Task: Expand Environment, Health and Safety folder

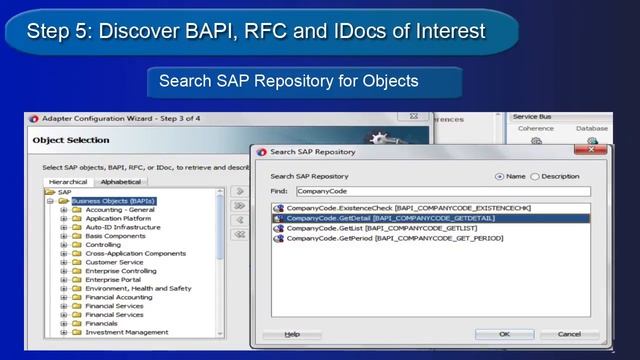Action: (x=64, y=289)
